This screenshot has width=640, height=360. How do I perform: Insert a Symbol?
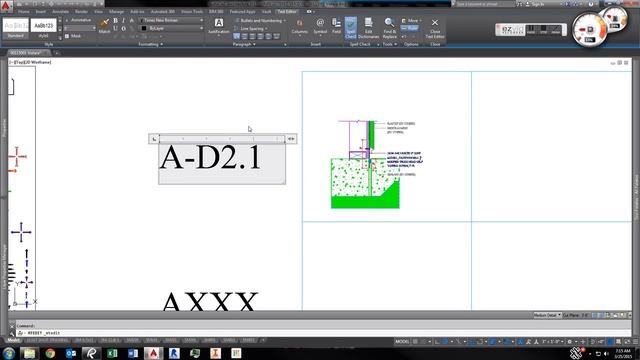coord(320,27)
